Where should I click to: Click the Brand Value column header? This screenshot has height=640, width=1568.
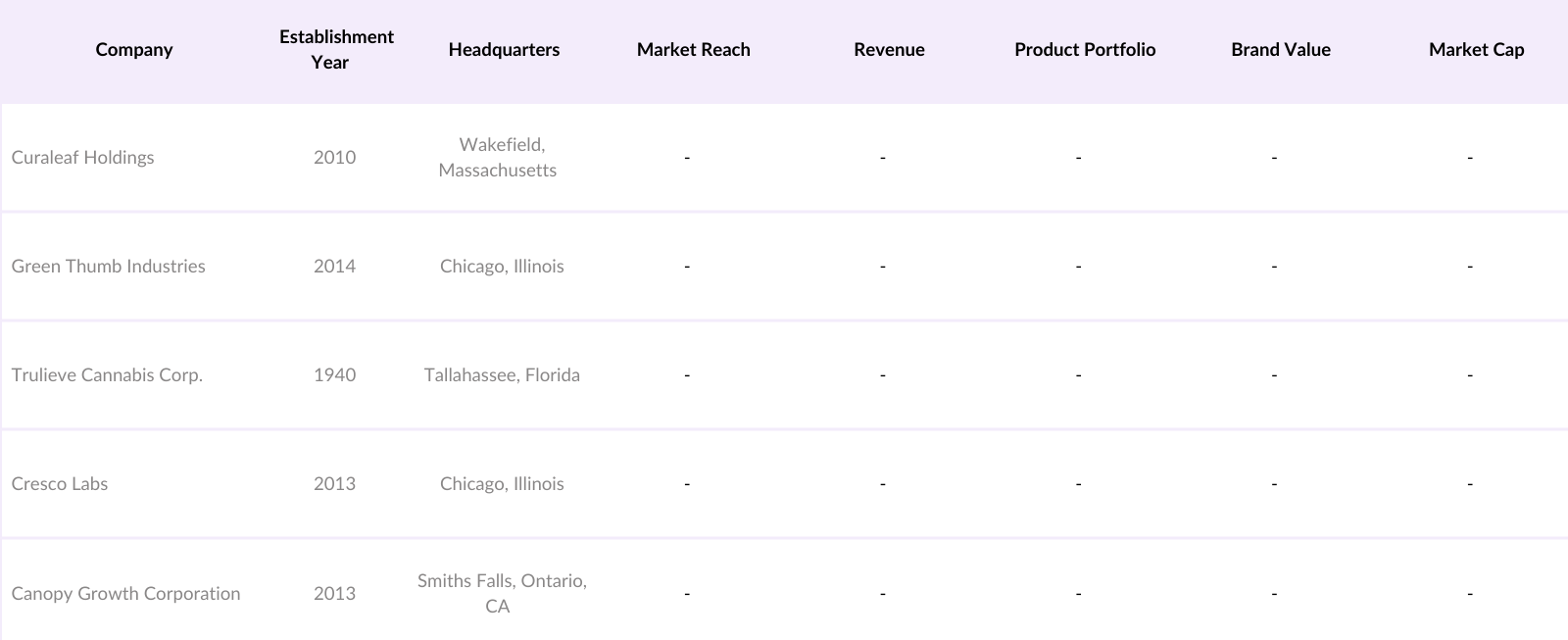(x=1281, y=50)
